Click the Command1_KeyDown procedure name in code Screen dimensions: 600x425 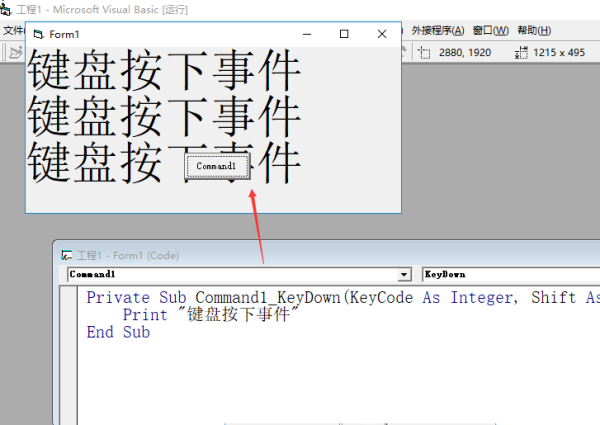pos(268,298)
